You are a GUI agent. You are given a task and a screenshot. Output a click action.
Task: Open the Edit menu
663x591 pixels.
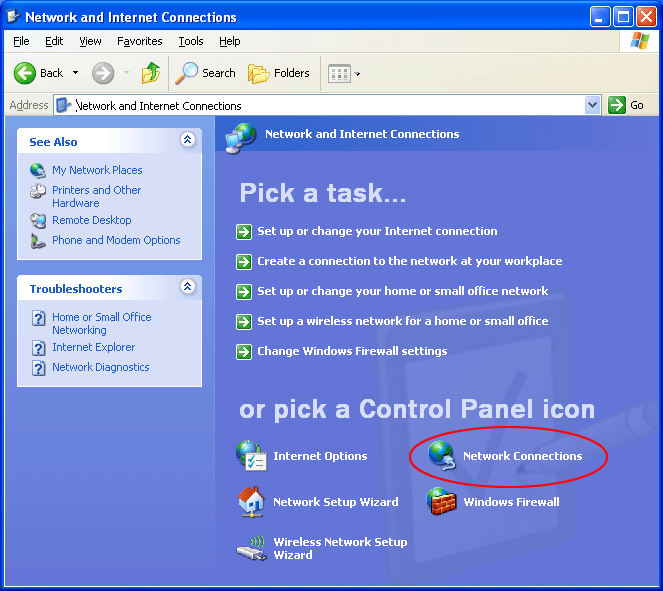pyautogui.click(x=54, y=41)
